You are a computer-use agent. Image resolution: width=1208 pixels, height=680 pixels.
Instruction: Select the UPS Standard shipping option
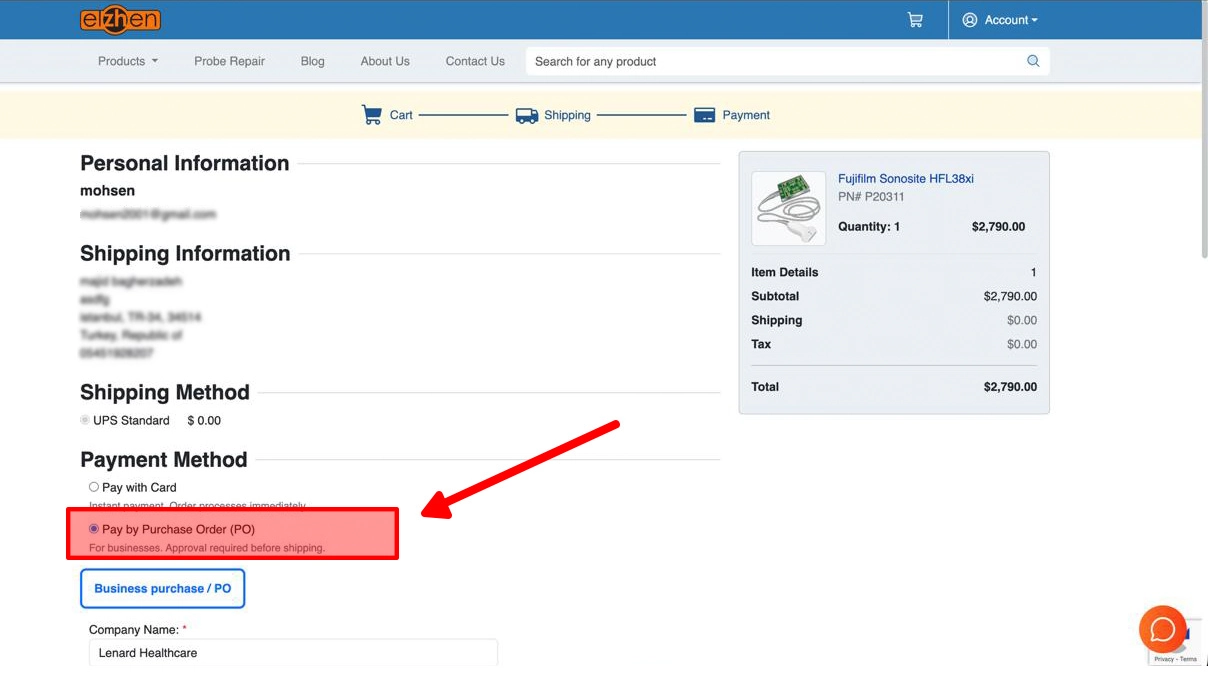85,419
